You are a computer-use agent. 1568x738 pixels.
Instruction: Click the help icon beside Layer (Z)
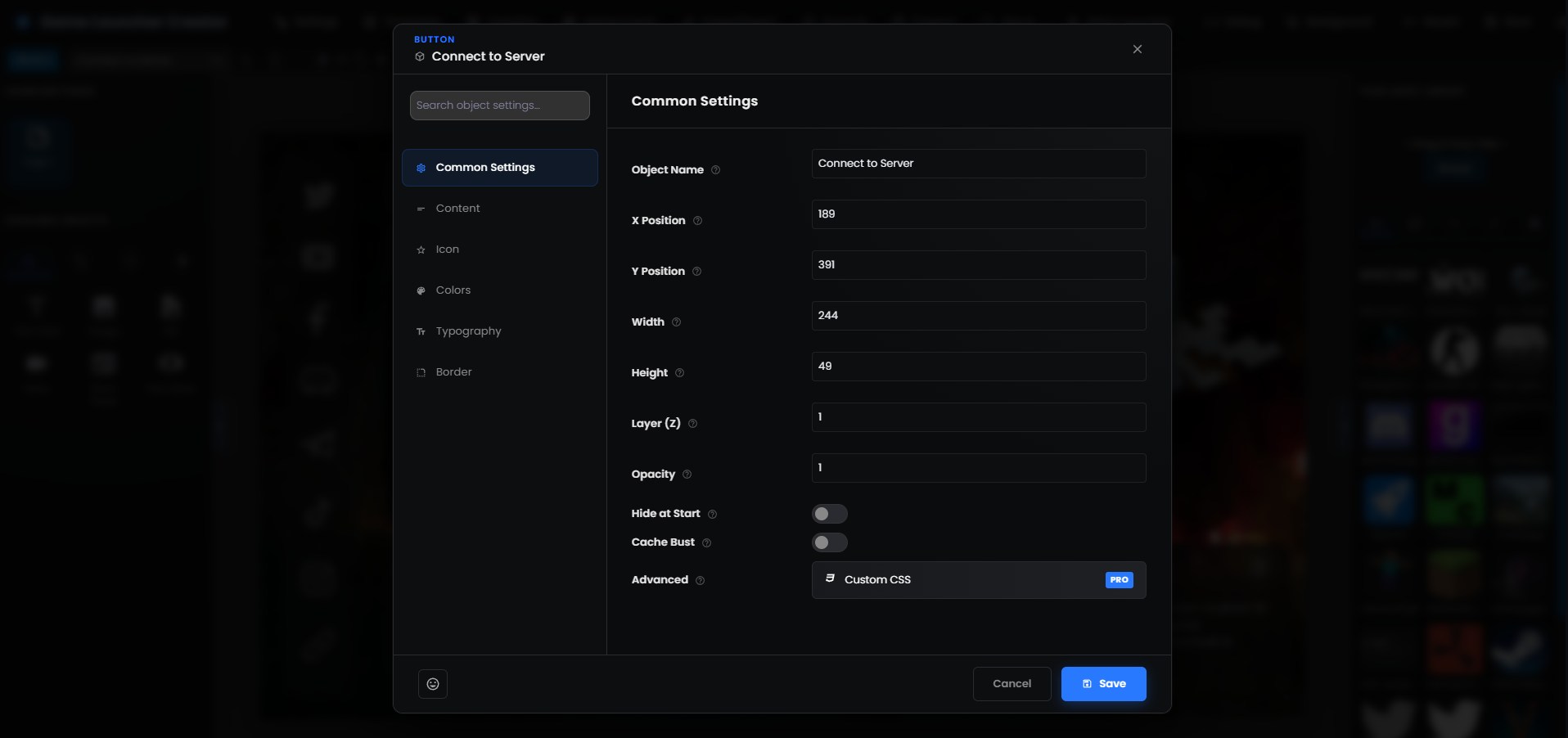point(692,424)
